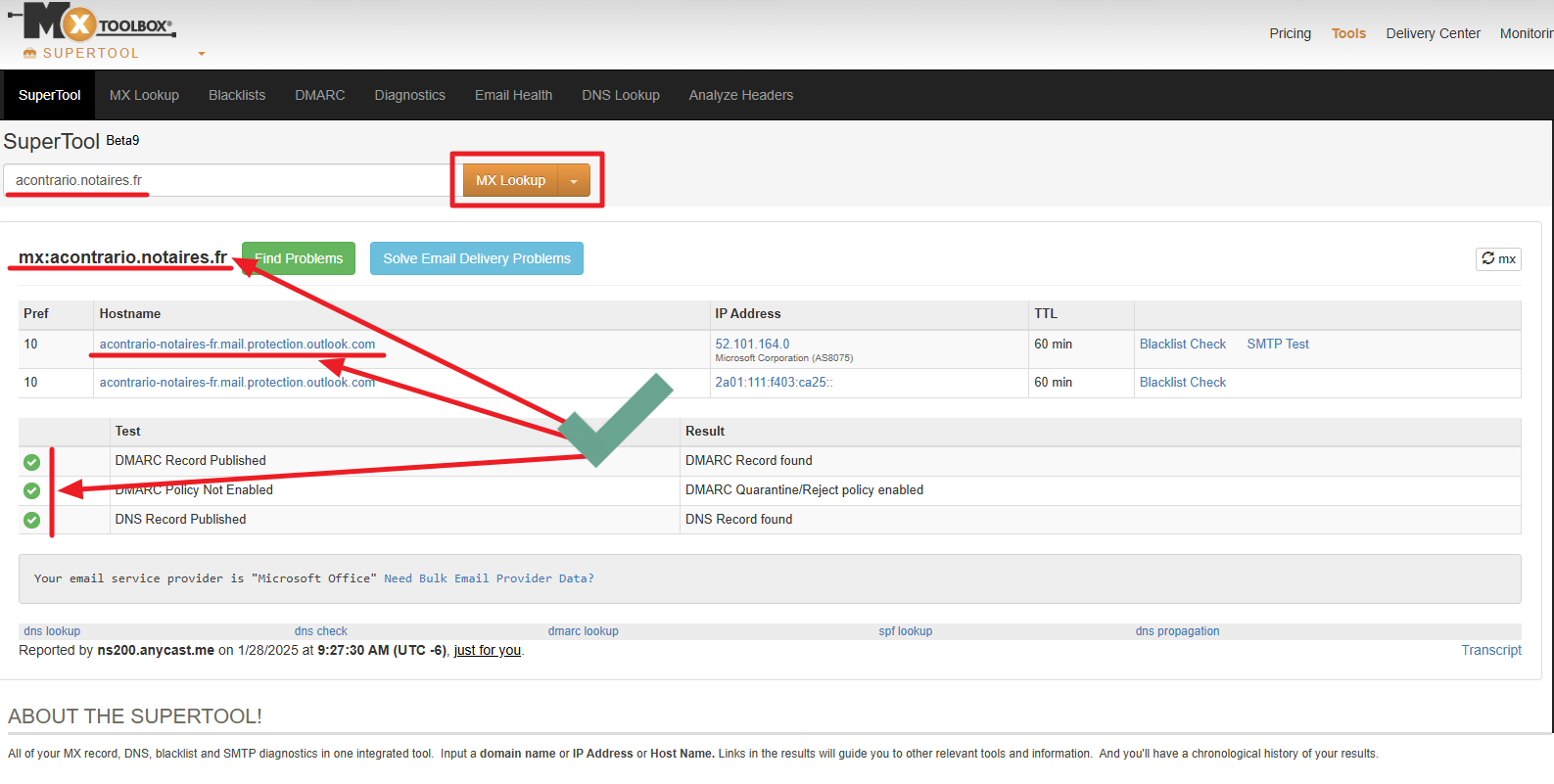Select the 'ns200.anycast.me' reporter name
The image size is (1554, 784).
156,651
